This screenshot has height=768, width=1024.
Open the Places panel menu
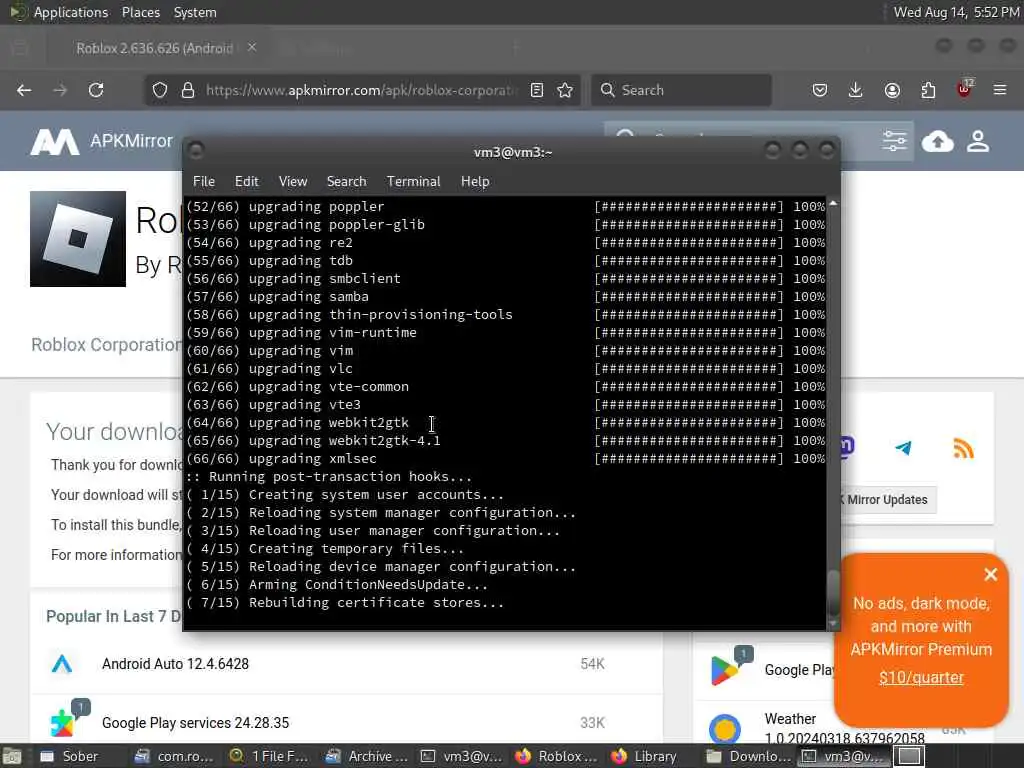(140, 12)
